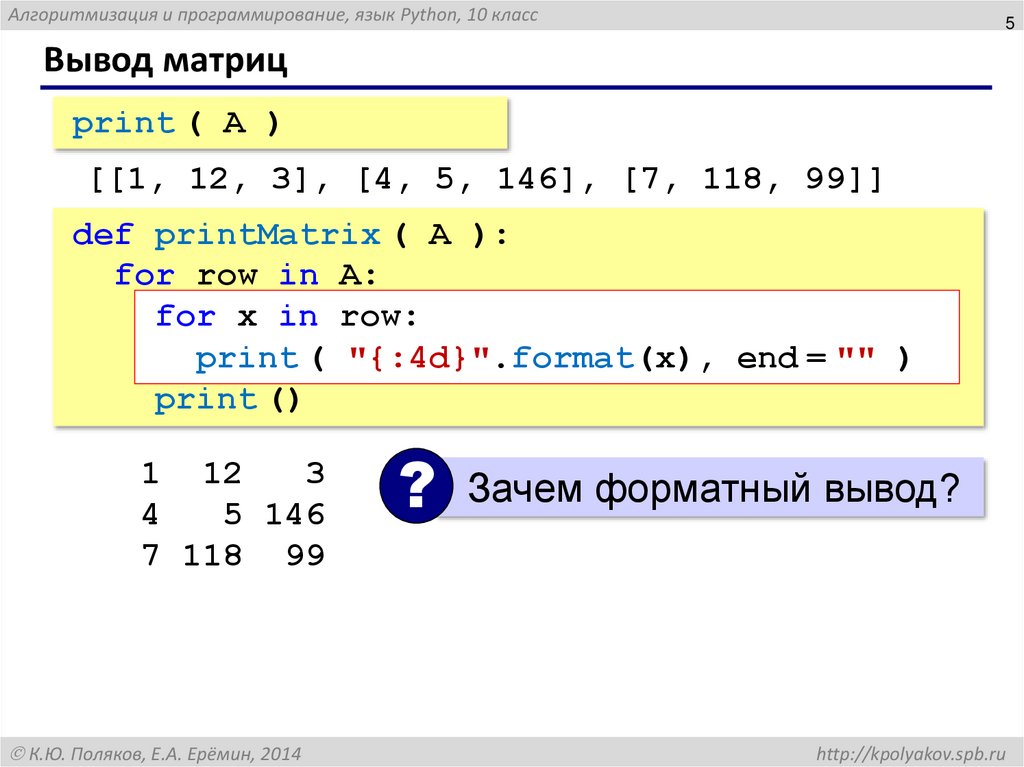Click the blue question mark icon
The image size is (1024, 767).
pyautogui.click(x=416, y=485)
